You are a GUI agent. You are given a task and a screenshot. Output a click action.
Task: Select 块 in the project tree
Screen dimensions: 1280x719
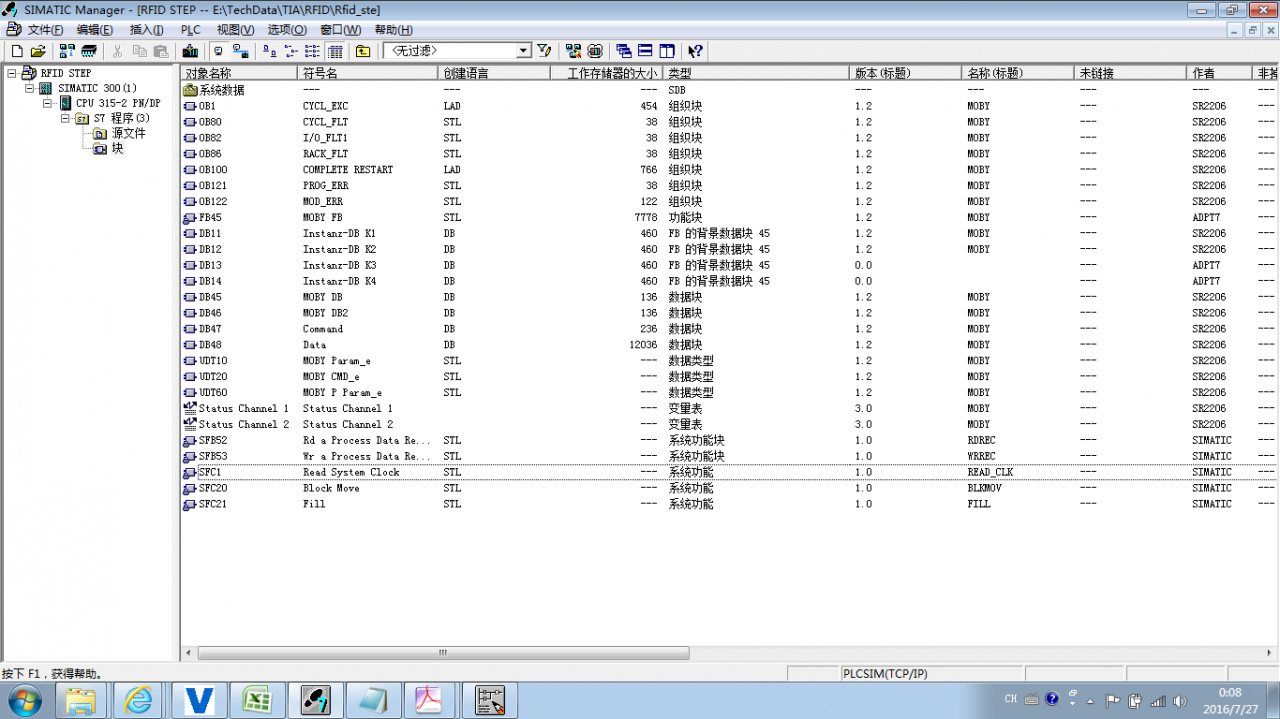coord(118,148)
